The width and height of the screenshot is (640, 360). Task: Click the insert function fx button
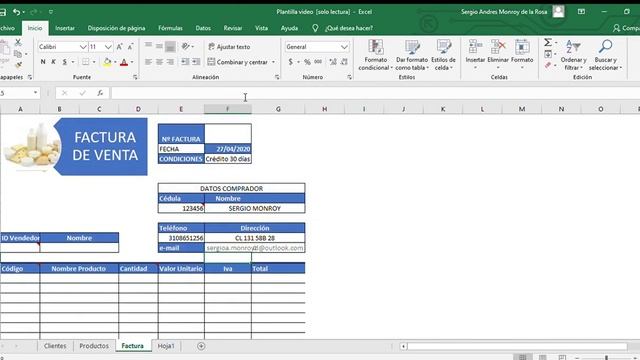100,93
